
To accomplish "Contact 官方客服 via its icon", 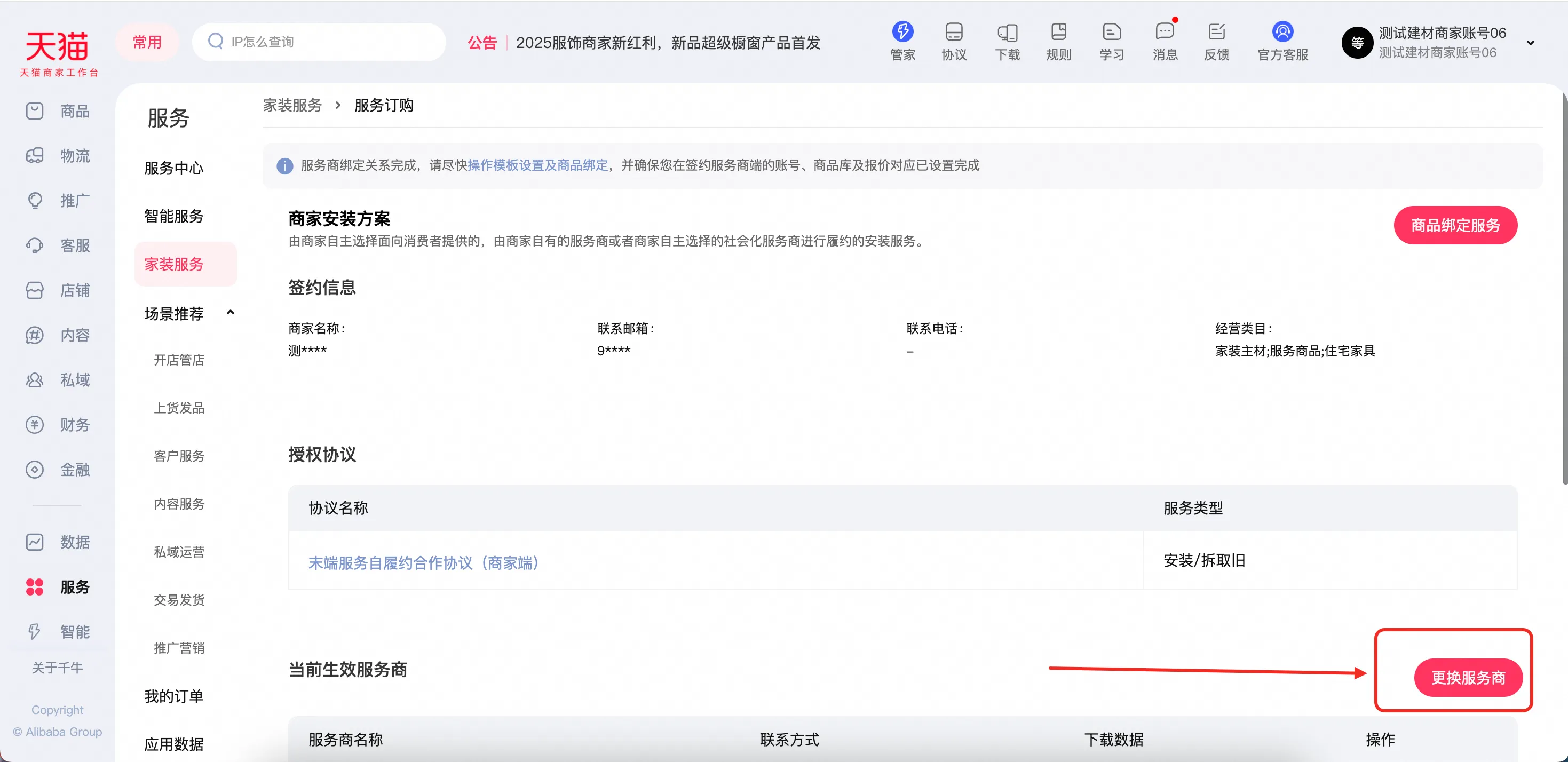I will [1282, 42].
